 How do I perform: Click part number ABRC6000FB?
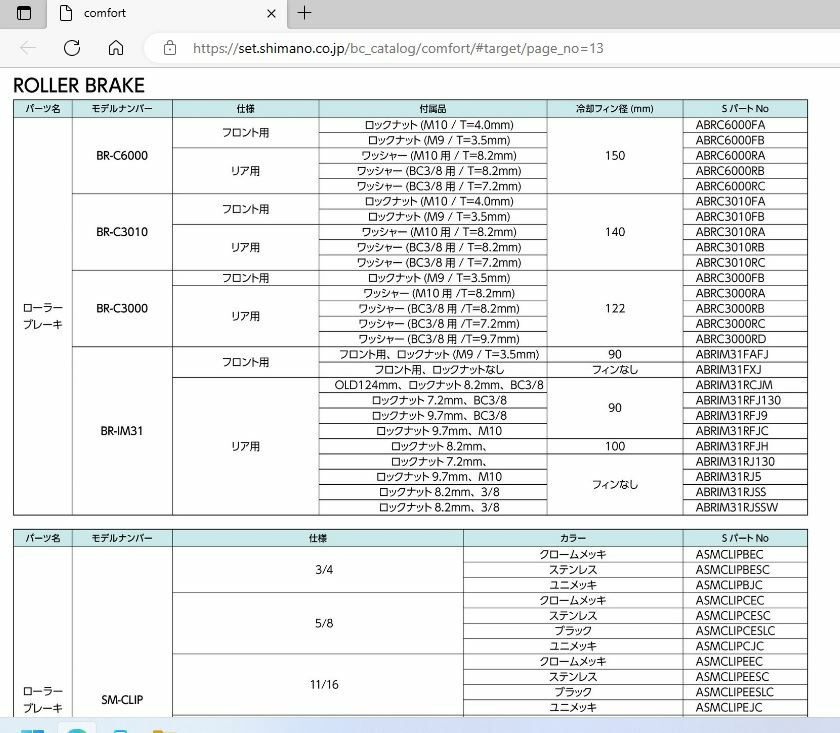coord(730,140)
